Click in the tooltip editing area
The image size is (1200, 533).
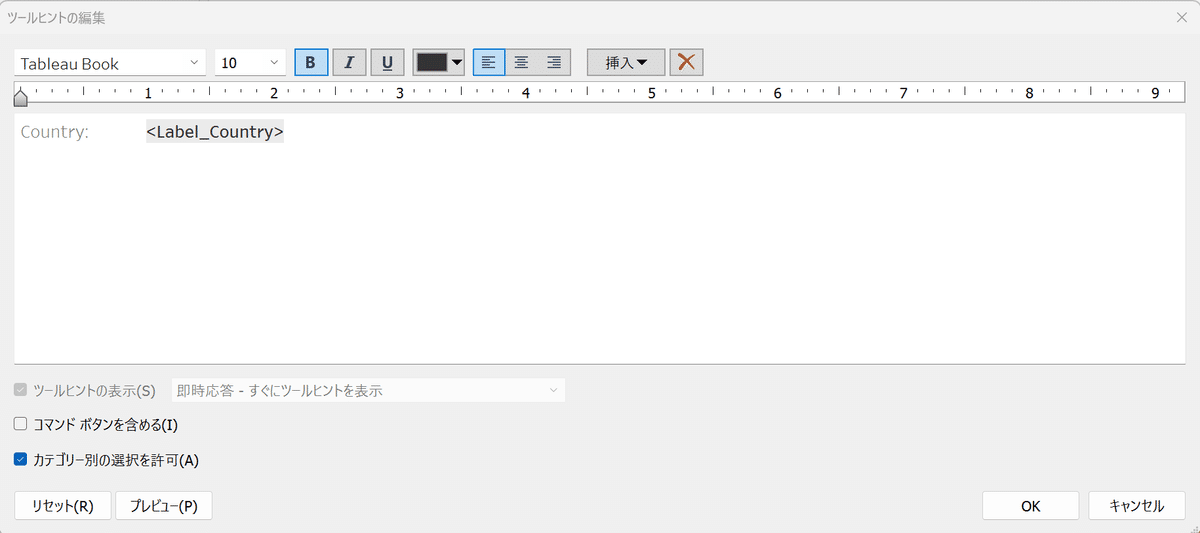[600, 238]
